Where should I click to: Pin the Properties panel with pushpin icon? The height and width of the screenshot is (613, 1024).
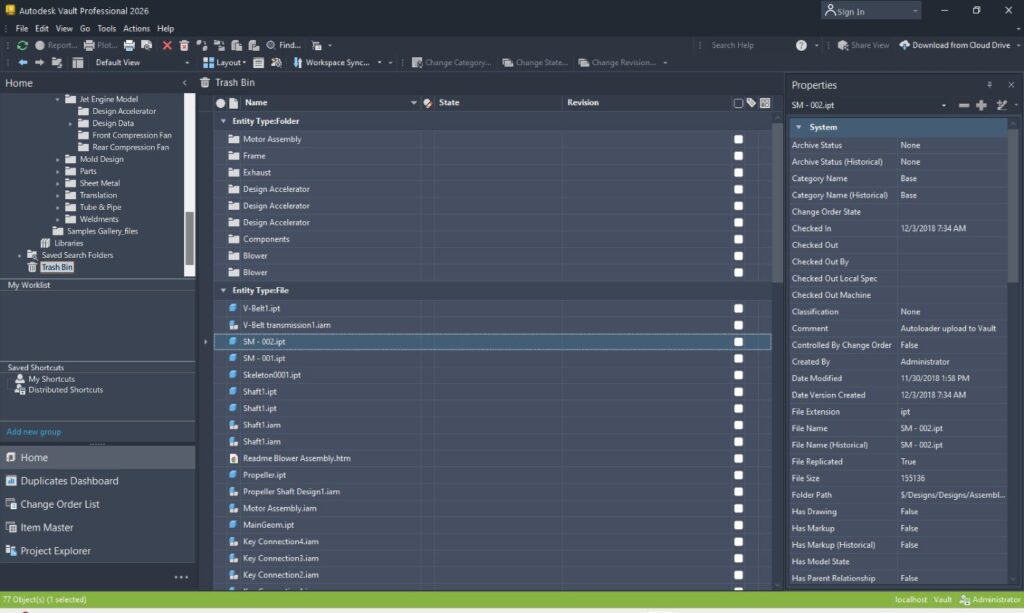pos(990,85)
